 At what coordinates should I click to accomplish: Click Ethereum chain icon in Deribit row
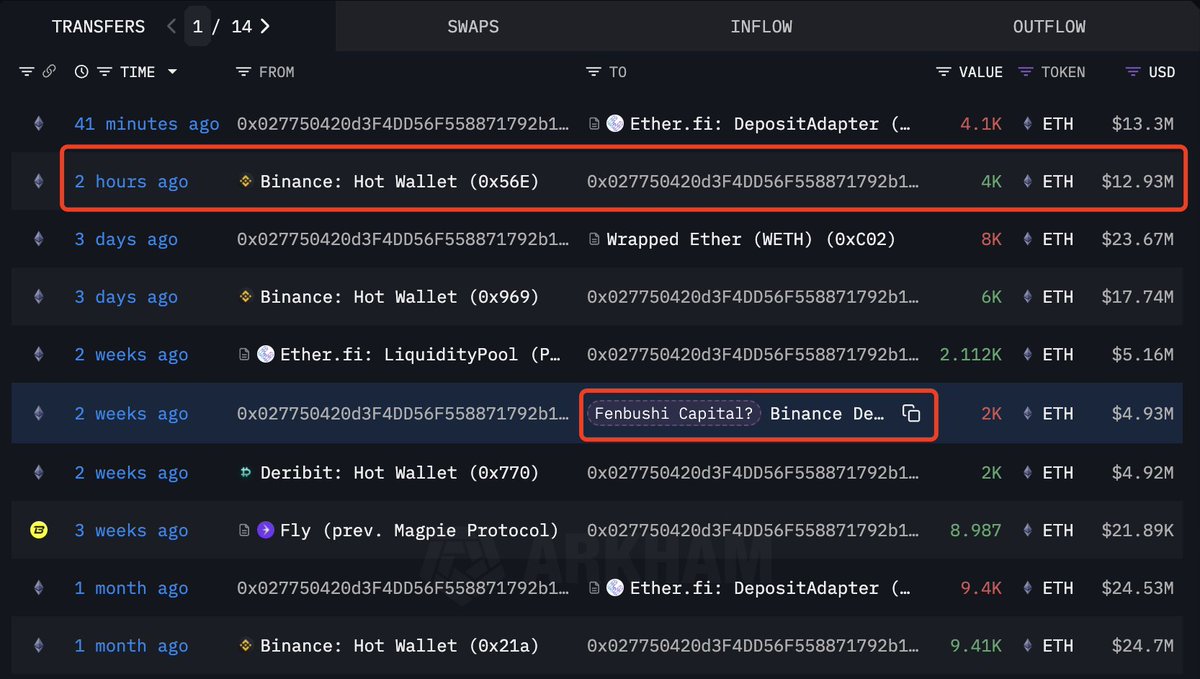click(x=39, y=472)
